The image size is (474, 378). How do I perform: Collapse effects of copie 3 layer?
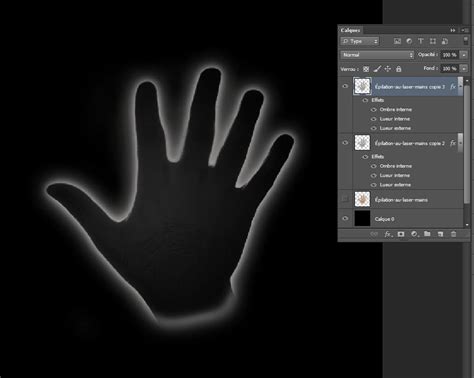tap(460, 87)
